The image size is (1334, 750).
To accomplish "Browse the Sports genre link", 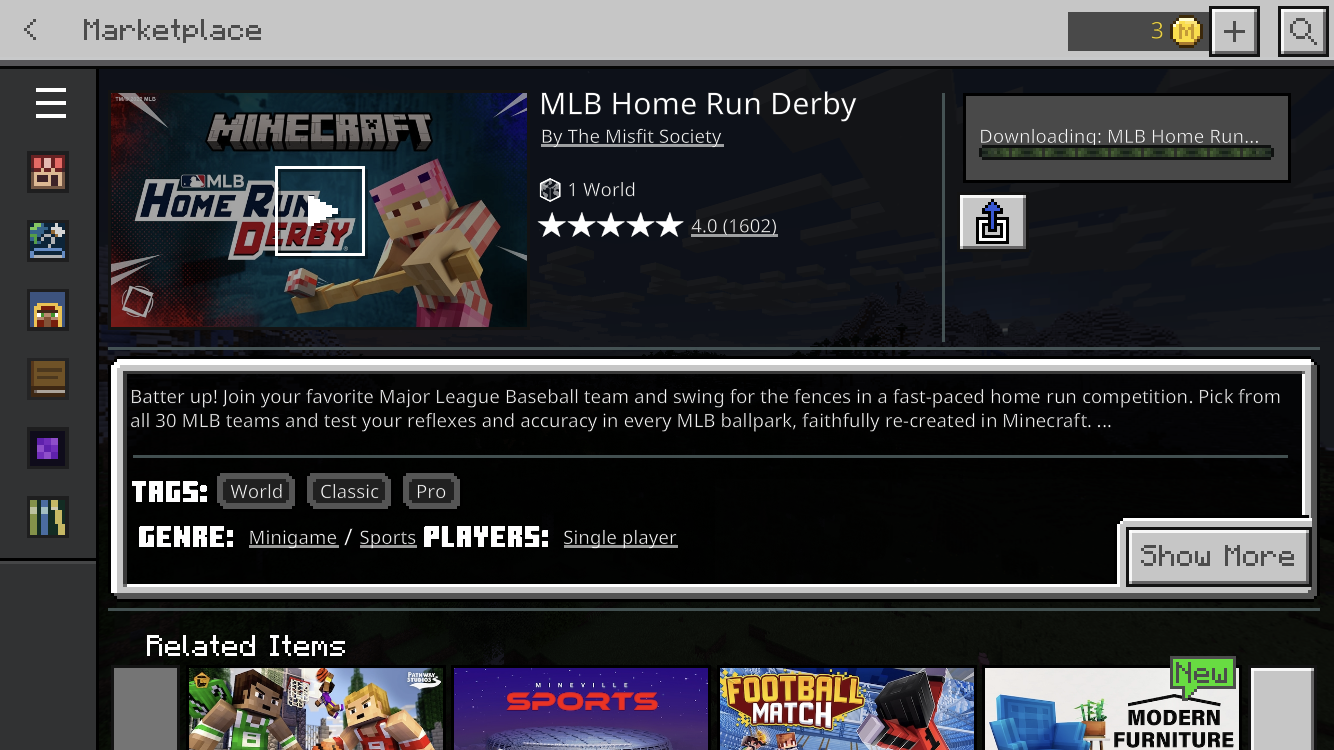I will pyautogui.click(x=387, y=537).
